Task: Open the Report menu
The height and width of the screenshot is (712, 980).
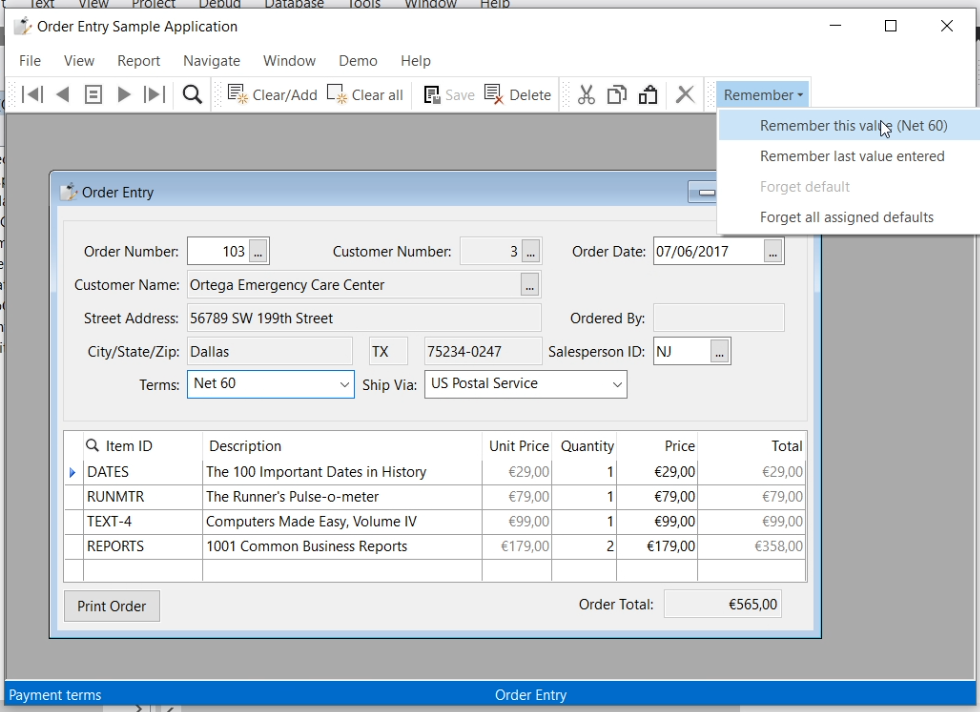Action: coord(138,61)
